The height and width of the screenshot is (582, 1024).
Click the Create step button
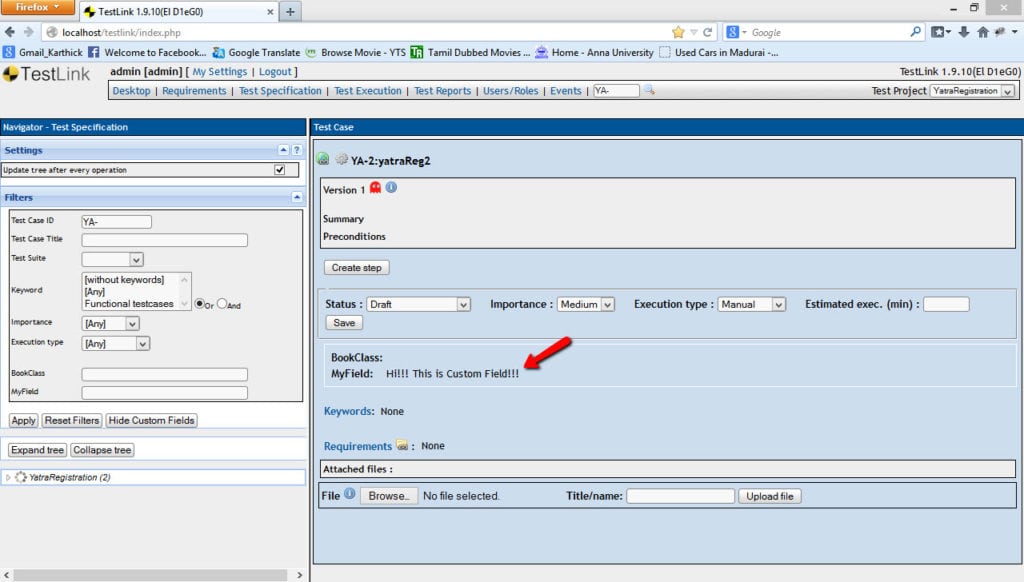click(x=357, y=268)
